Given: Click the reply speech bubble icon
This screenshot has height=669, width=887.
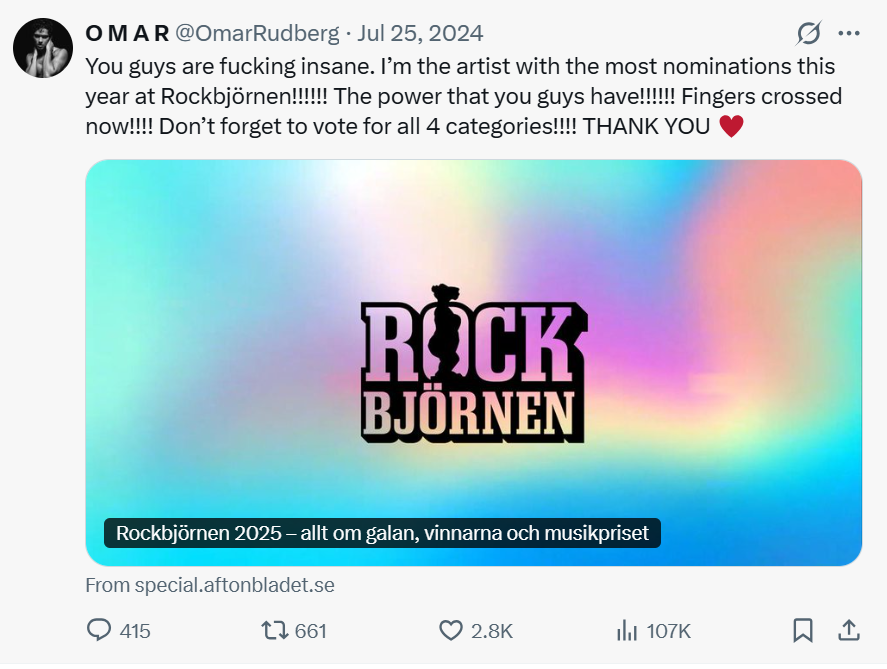Looking at the screenshot, I should coord(99,630).
